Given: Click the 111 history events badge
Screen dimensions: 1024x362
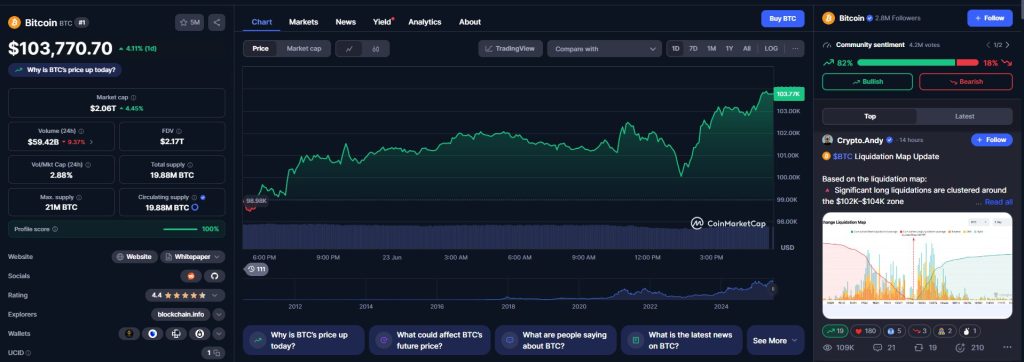Looking at the screenshot, I should pos(257,269).
